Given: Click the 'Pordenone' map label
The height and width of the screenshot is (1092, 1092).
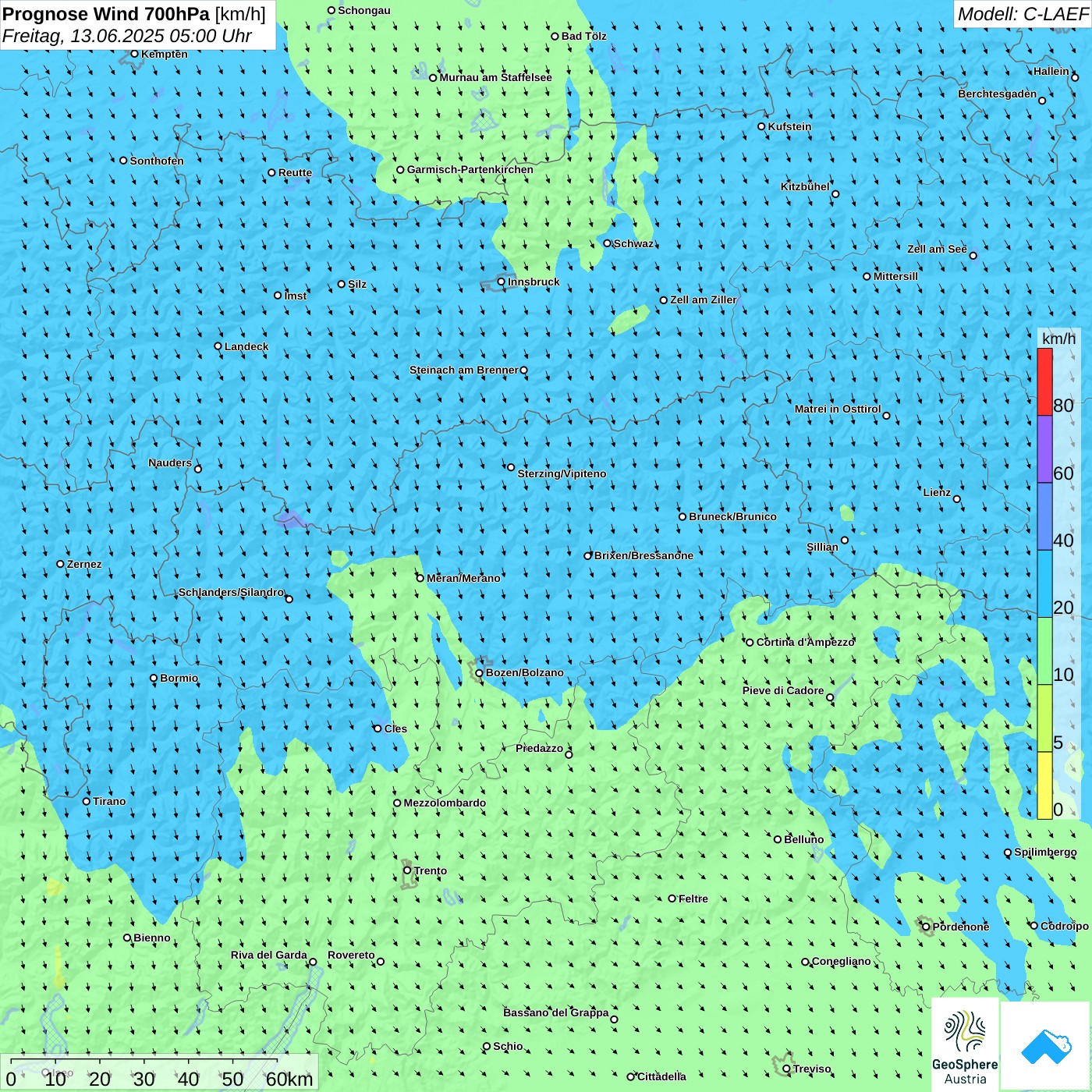Looking at the screenshot, I should tap(961, 927).
